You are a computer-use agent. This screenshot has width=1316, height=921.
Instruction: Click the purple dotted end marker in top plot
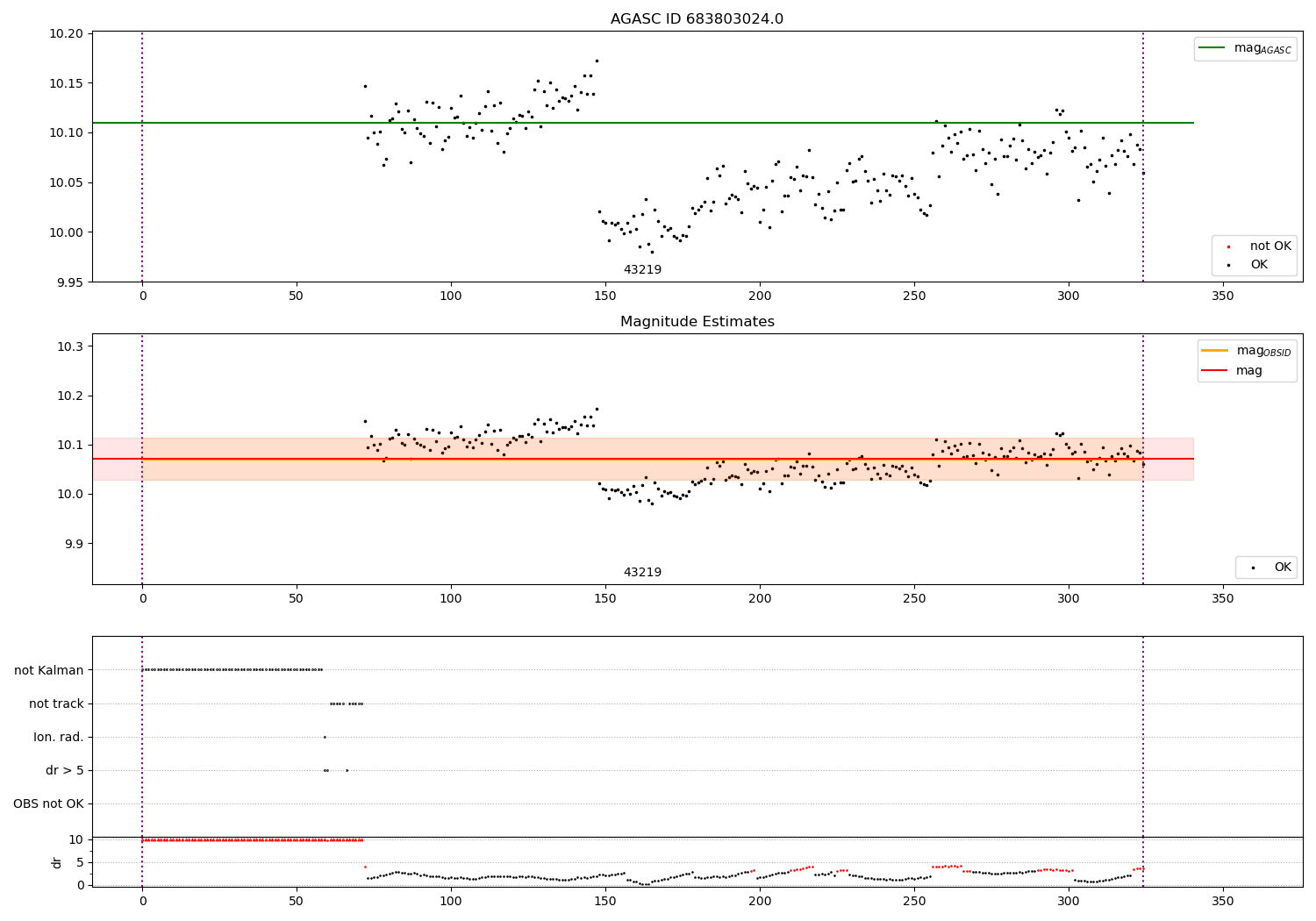(1143, 156)
